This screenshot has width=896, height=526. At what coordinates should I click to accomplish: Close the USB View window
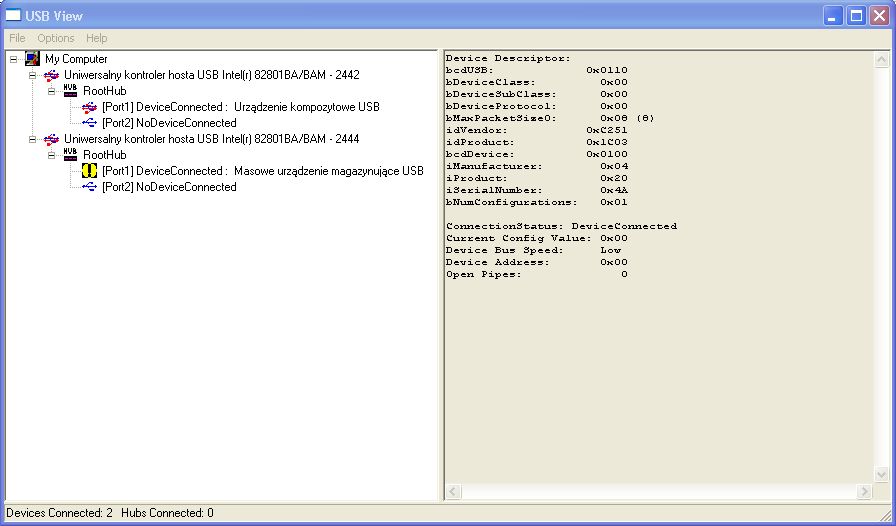click(879, 15)
